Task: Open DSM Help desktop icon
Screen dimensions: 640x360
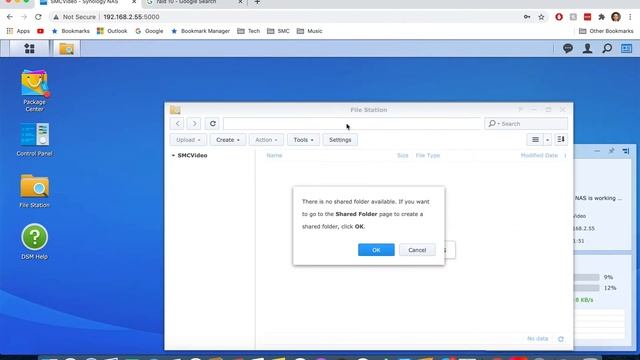Action: coord(34,242)
